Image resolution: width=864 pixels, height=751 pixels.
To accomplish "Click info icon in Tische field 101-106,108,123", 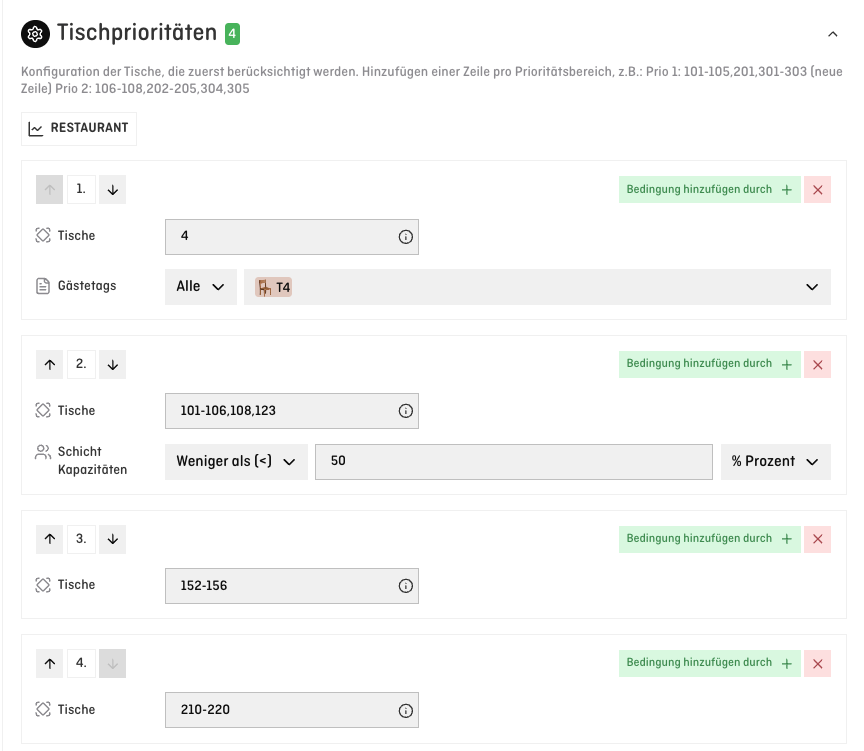I will pyautogui.click(x=405, y=411).
